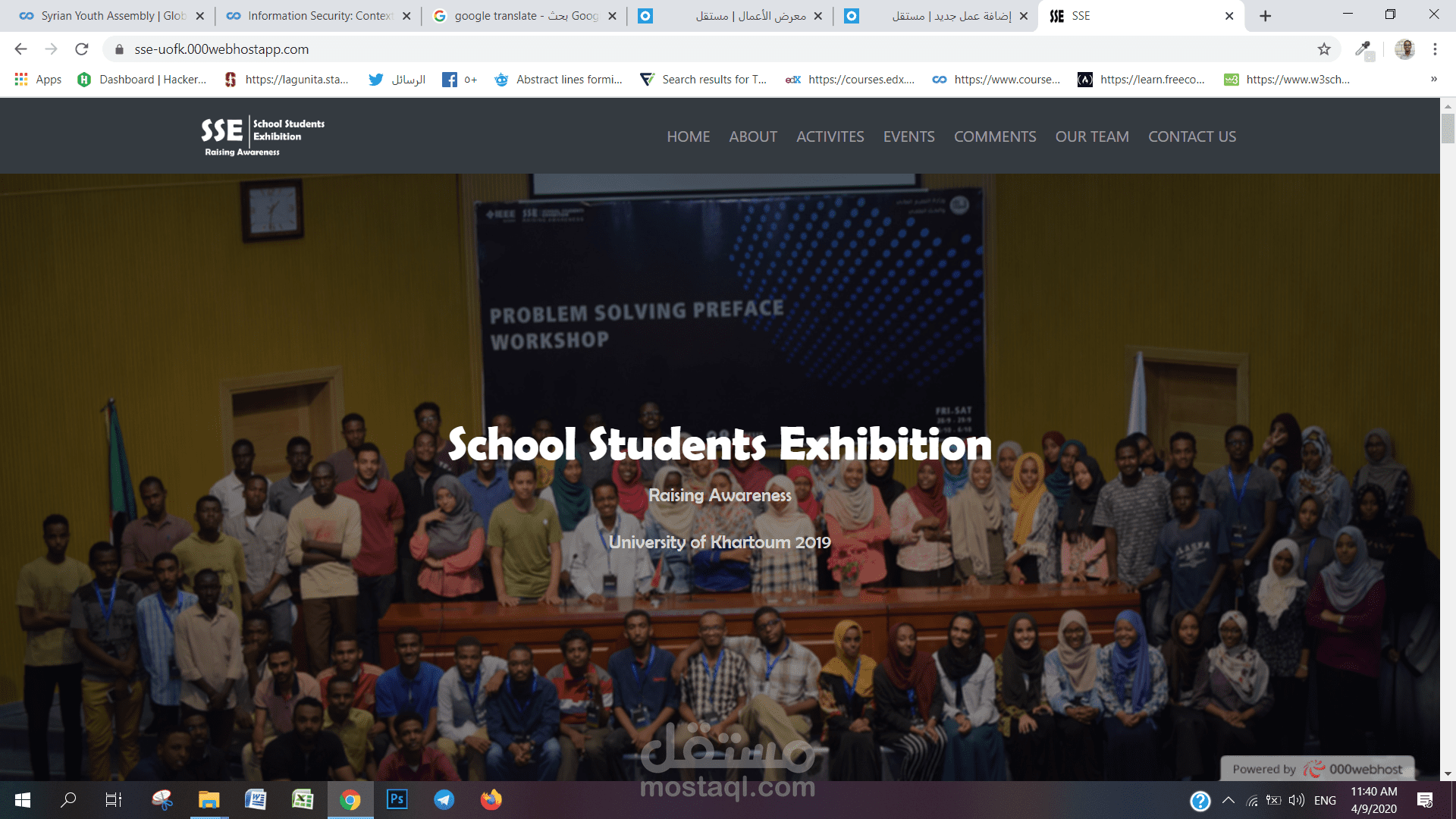Open the Chrome three-dot menu
Screen dimensions: 1456x819
tap(1435, 49)
